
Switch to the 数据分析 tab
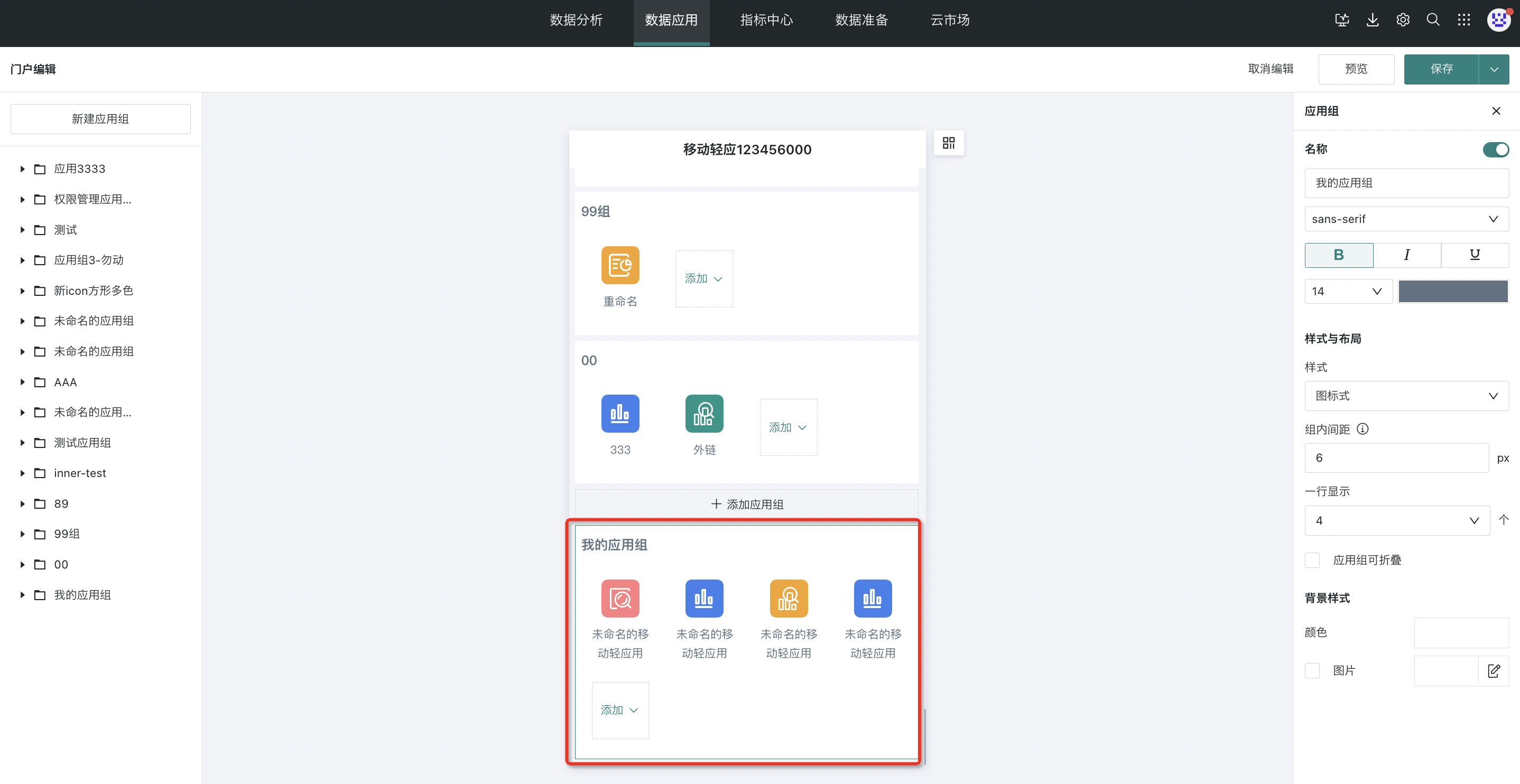[576, 20]
